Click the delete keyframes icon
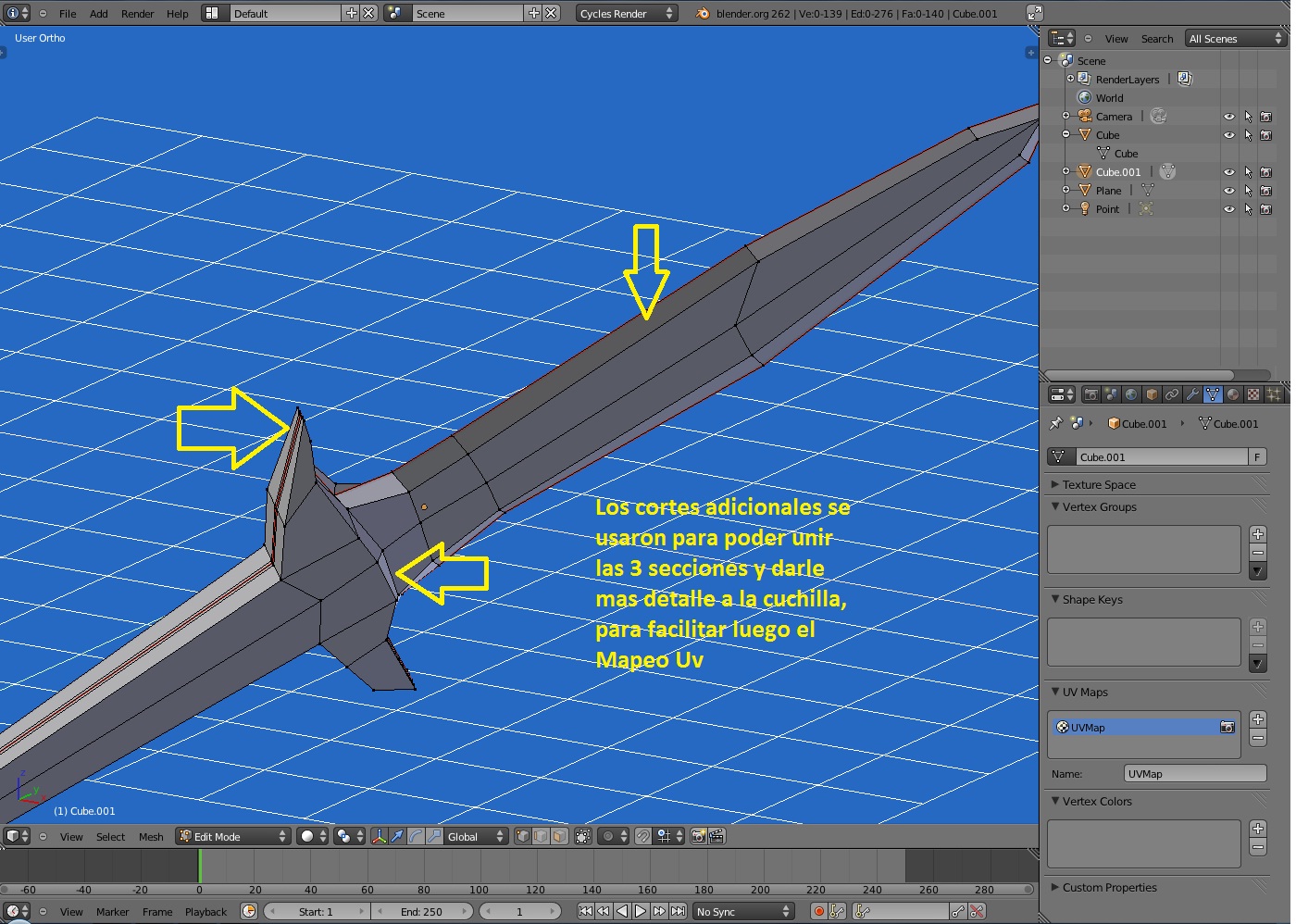Screen dimensions: 1296x924 coord(977,911)
